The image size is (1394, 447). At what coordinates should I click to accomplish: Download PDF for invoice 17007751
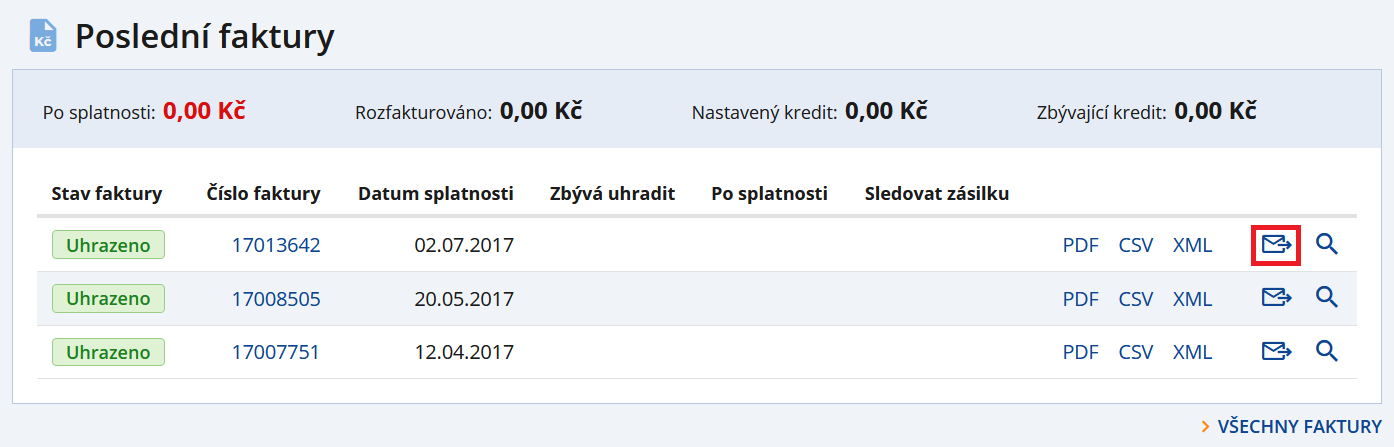tap(1080, 352)
